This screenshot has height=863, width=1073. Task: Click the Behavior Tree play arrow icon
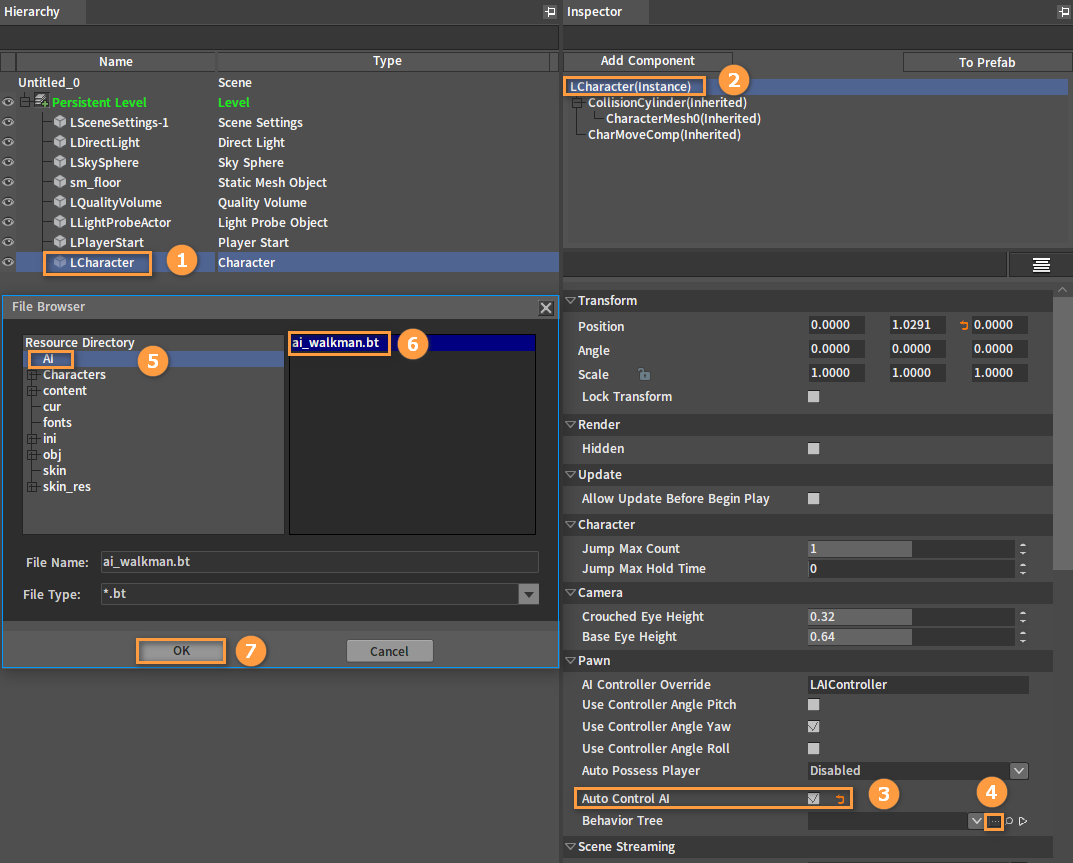pyautogui.click(x=1023, y=821)
